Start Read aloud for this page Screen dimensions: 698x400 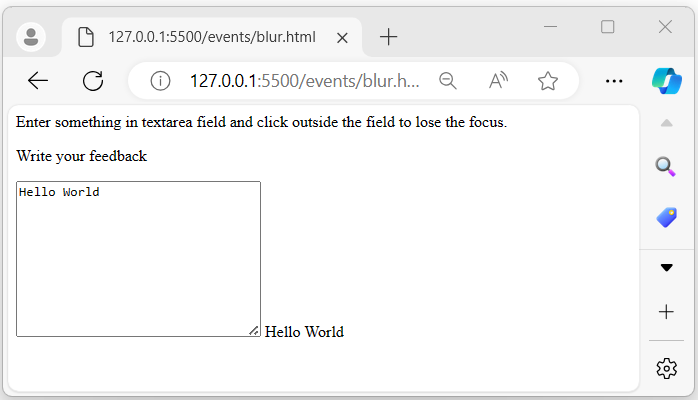tap(499, 81)
